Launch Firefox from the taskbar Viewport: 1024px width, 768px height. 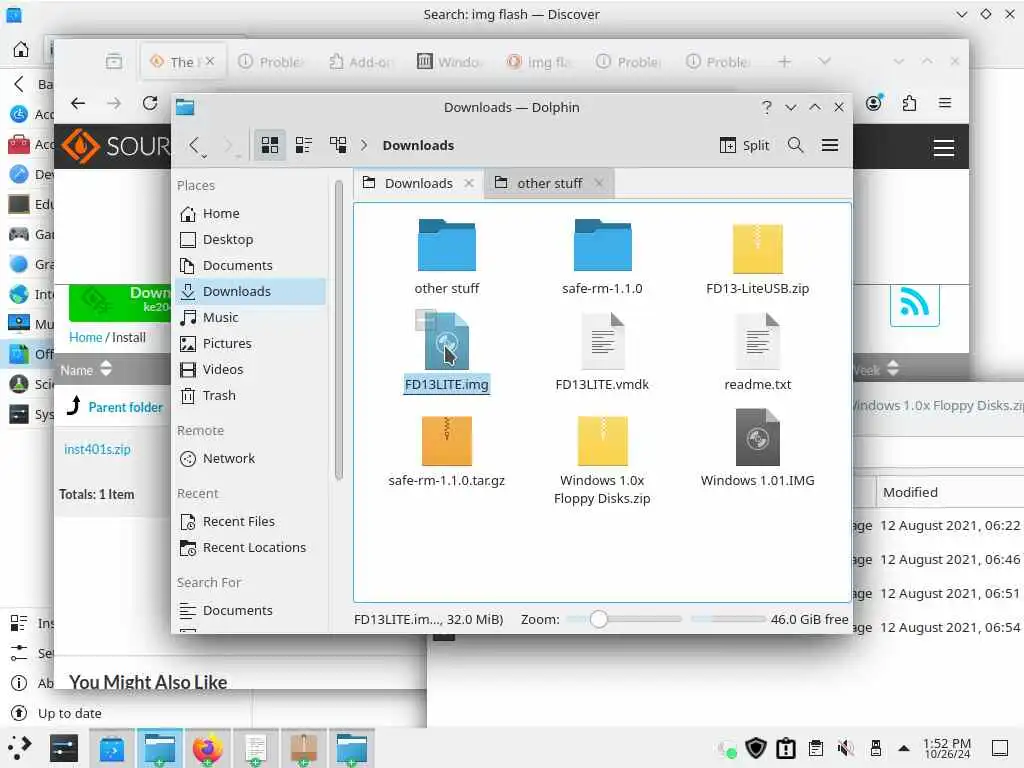click(208, 748)
